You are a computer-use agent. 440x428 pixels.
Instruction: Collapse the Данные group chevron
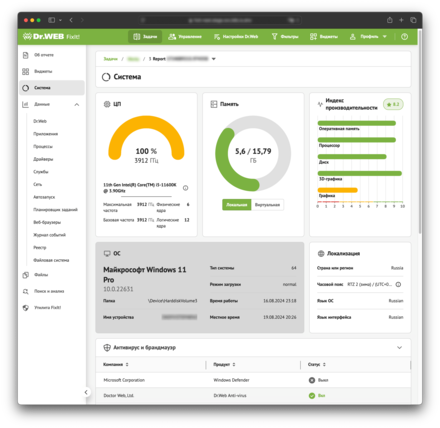coord(77,105)
